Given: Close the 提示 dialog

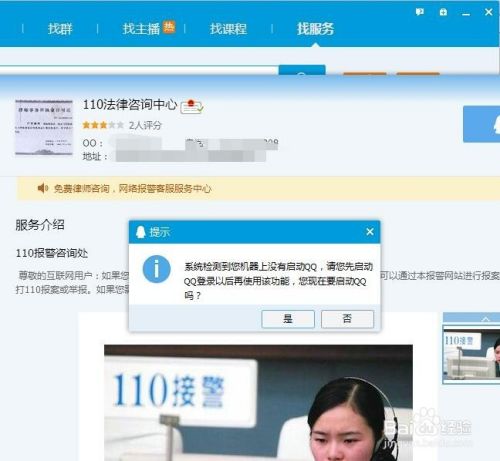Looking at the screenshot, I should tap(370, 232).
